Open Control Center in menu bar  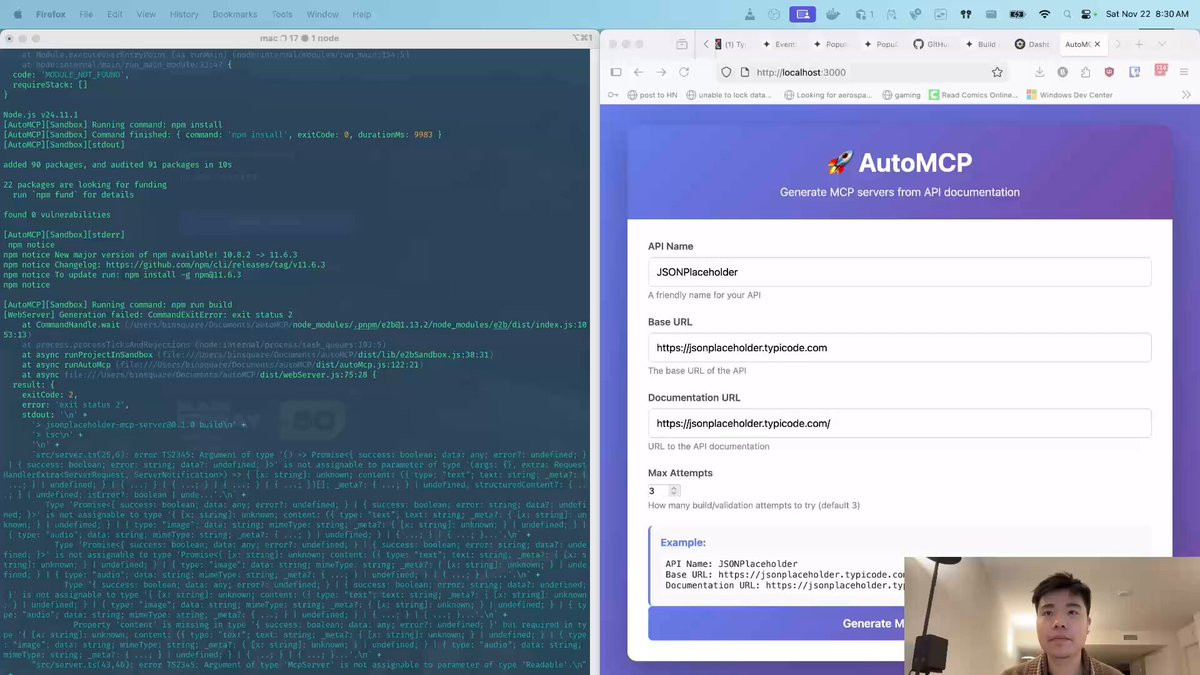1087,14
